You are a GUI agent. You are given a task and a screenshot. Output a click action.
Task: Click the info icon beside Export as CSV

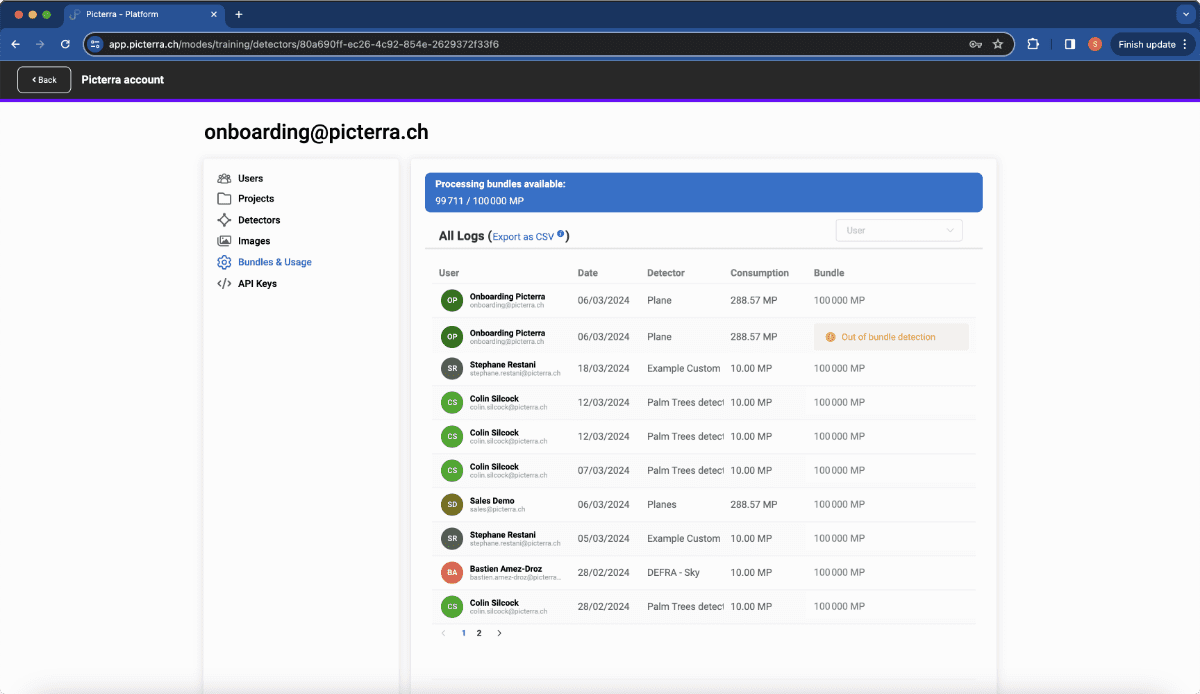[561, 235]
